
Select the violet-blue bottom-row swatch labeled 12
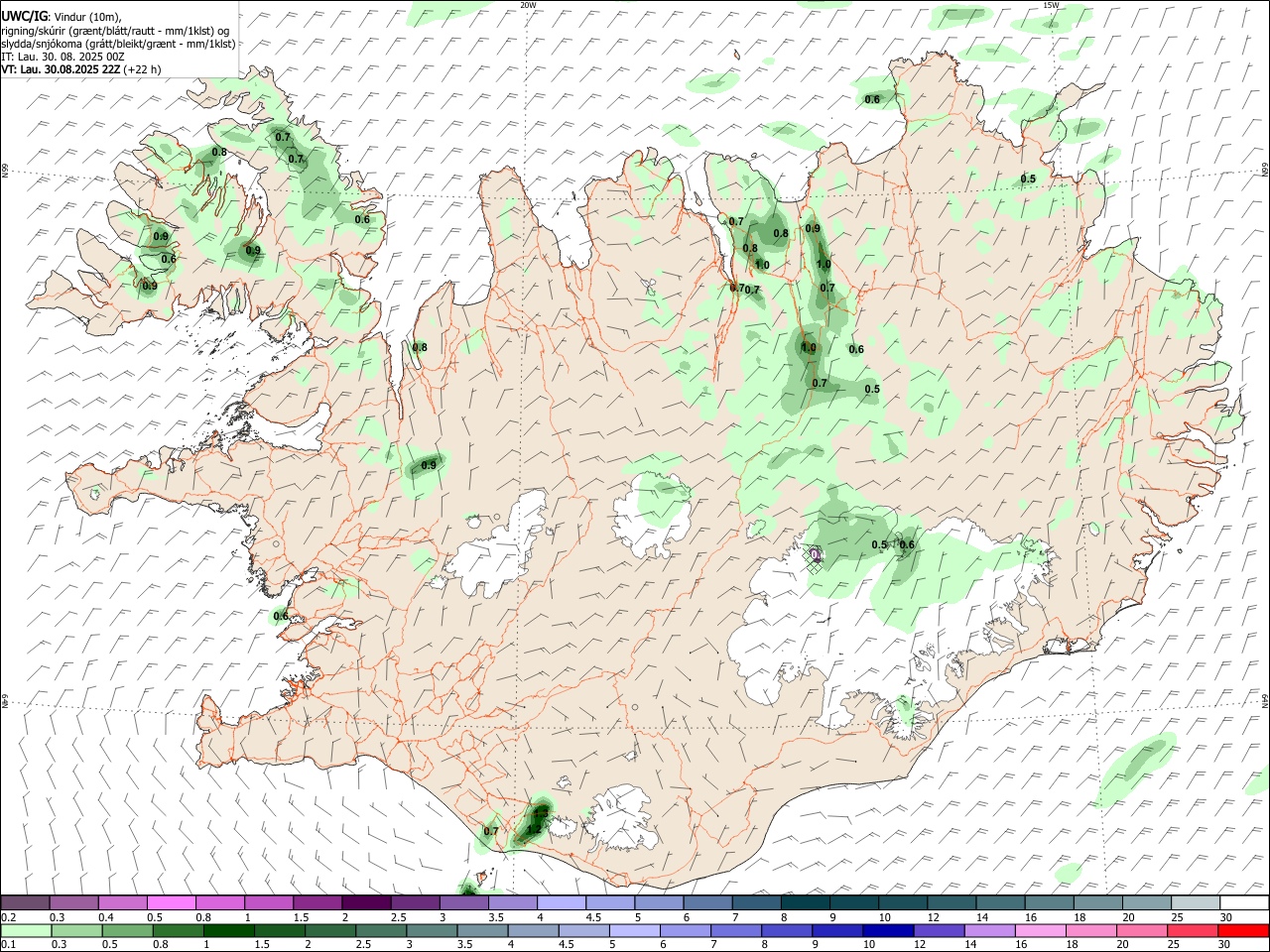(x=939, y=930)
